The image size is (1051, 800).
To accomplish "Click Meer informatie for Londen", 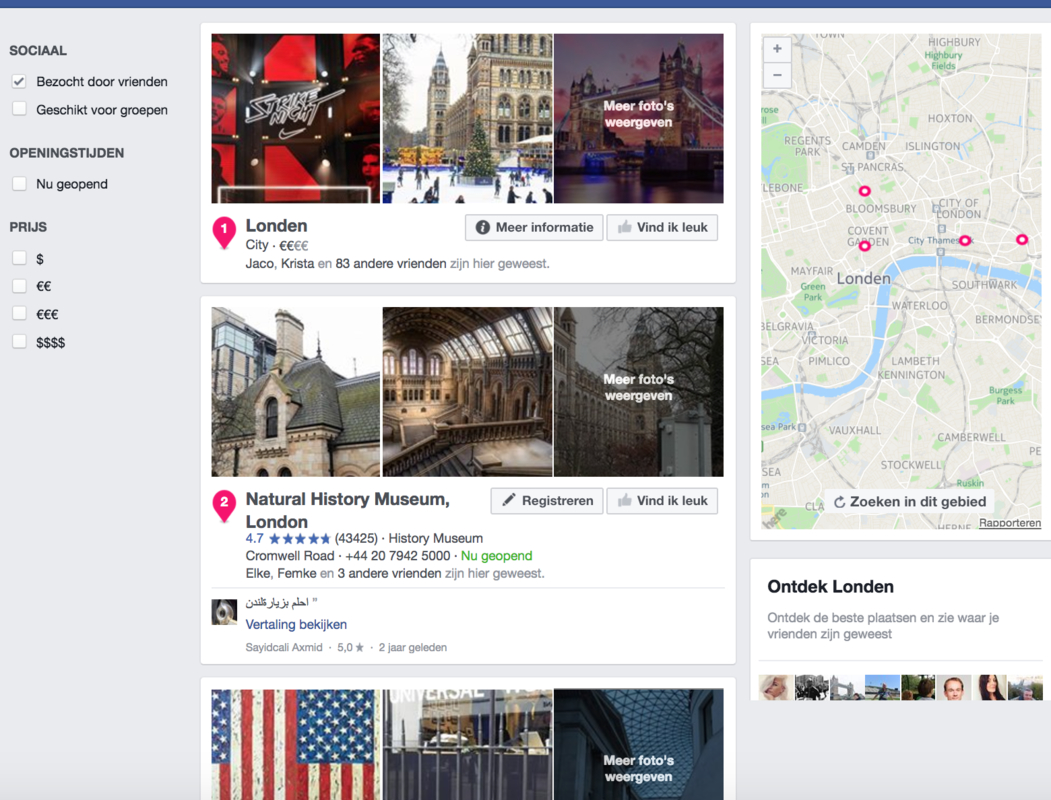I will (534, 227).
